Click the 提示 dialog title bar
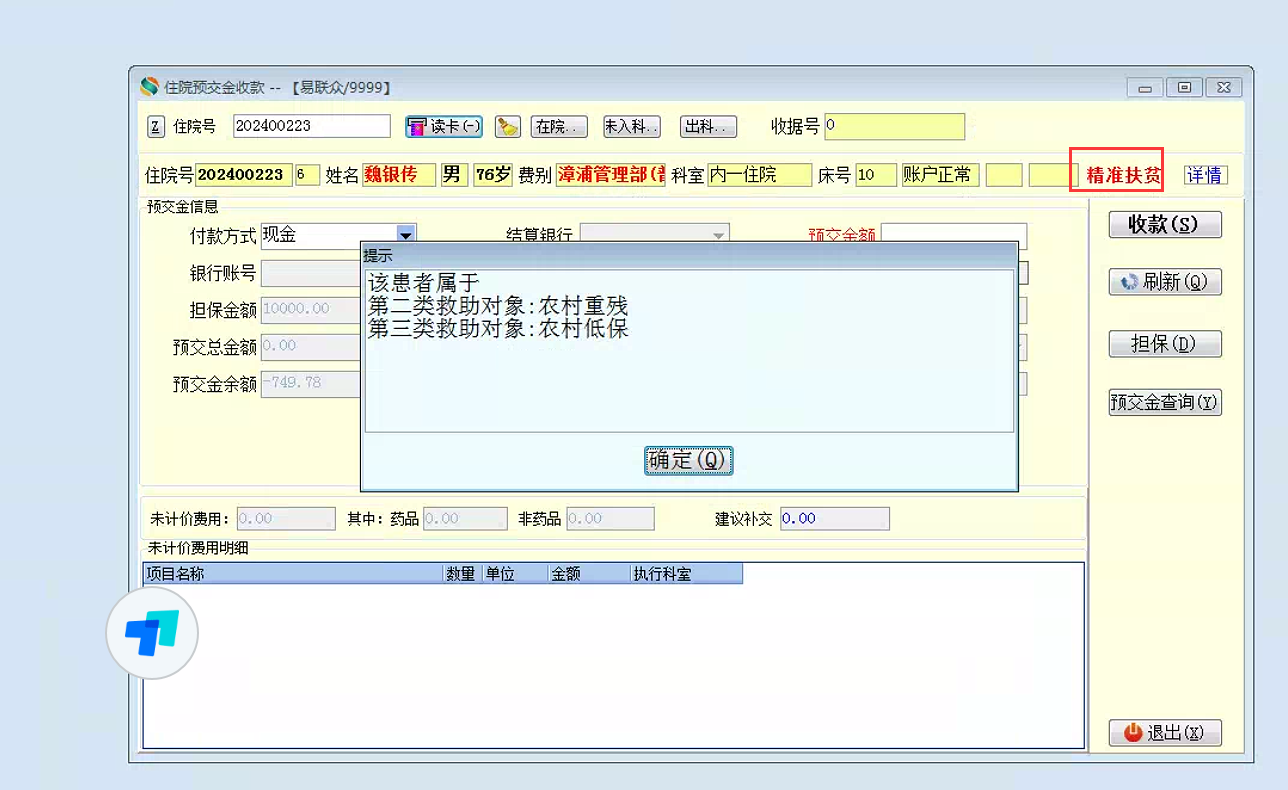Viewport: 1288px width, 790px height. 689,256
